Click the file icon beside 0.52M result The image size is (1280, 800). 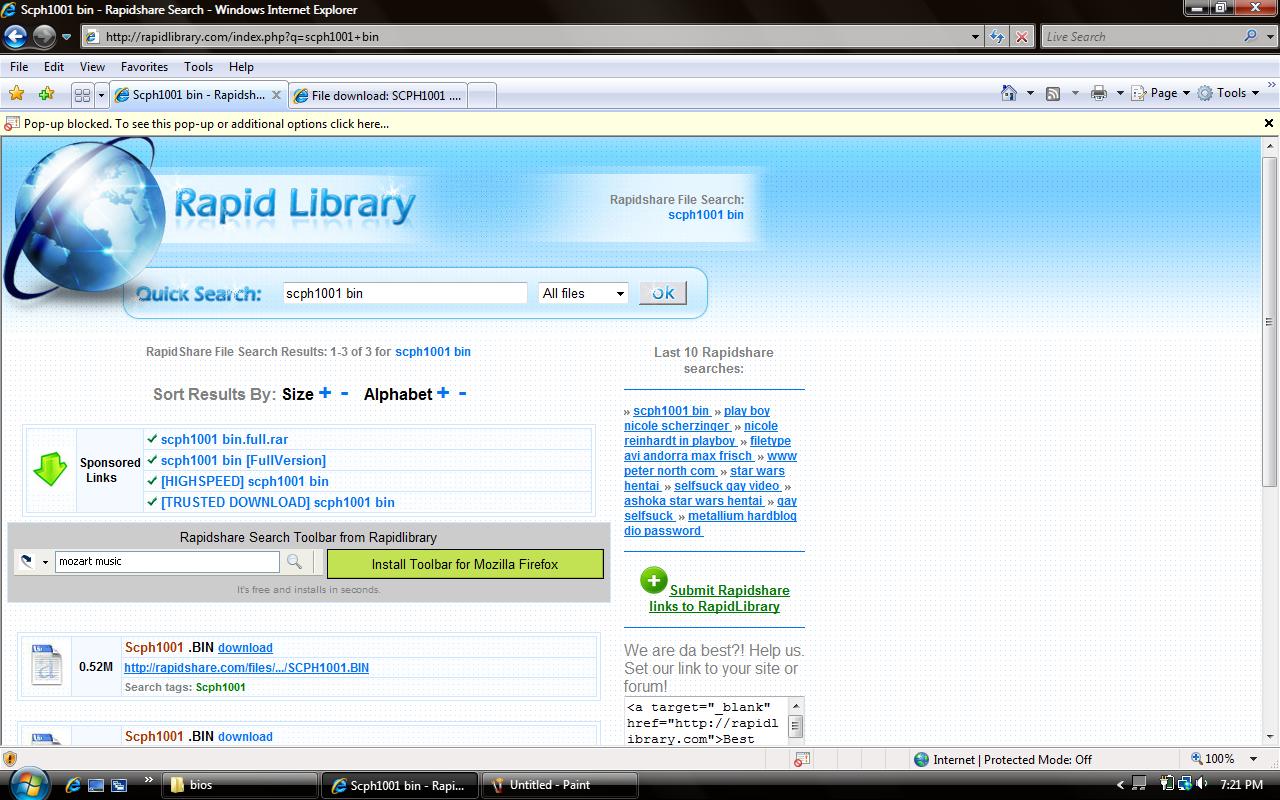46,665
